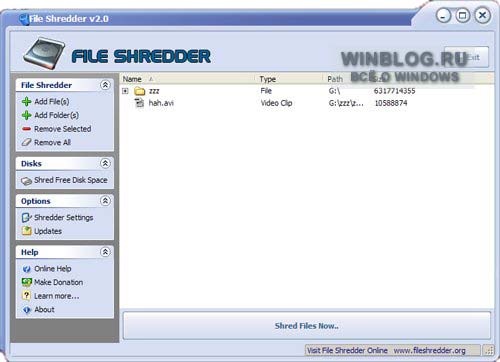Collapse the Help panel section

[105, 252]
